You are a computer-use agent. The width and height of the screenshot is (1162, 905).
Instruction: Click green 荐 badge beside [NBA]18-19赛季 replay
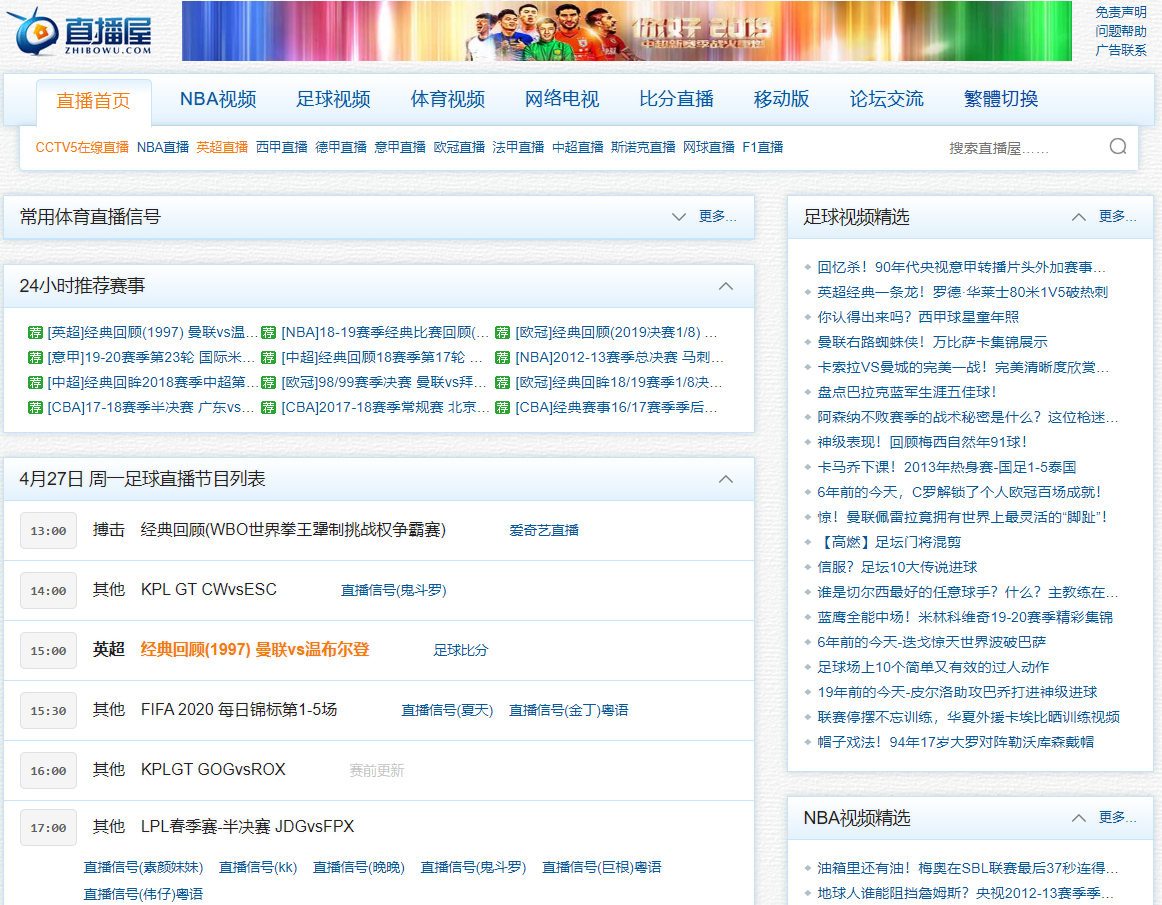268,332
